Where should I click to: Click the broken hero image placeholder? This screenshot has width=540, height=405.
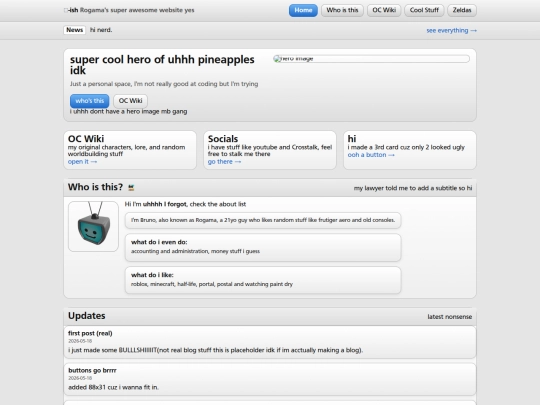click(x=371, y=59)
